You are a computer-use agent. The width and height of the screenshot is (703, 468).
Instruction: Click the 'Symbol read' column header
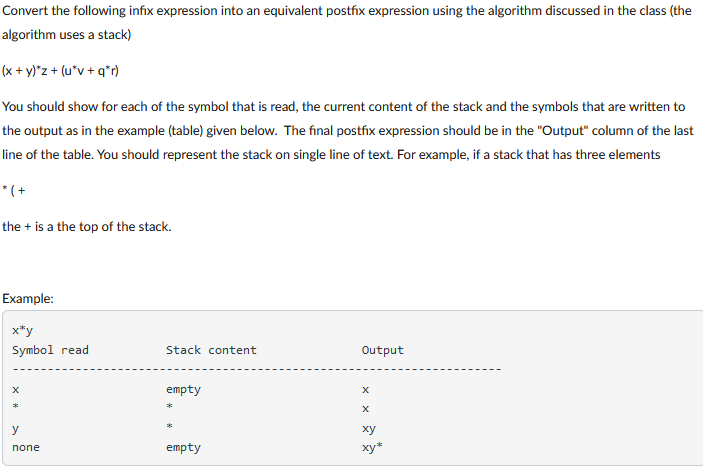[50, 350]
